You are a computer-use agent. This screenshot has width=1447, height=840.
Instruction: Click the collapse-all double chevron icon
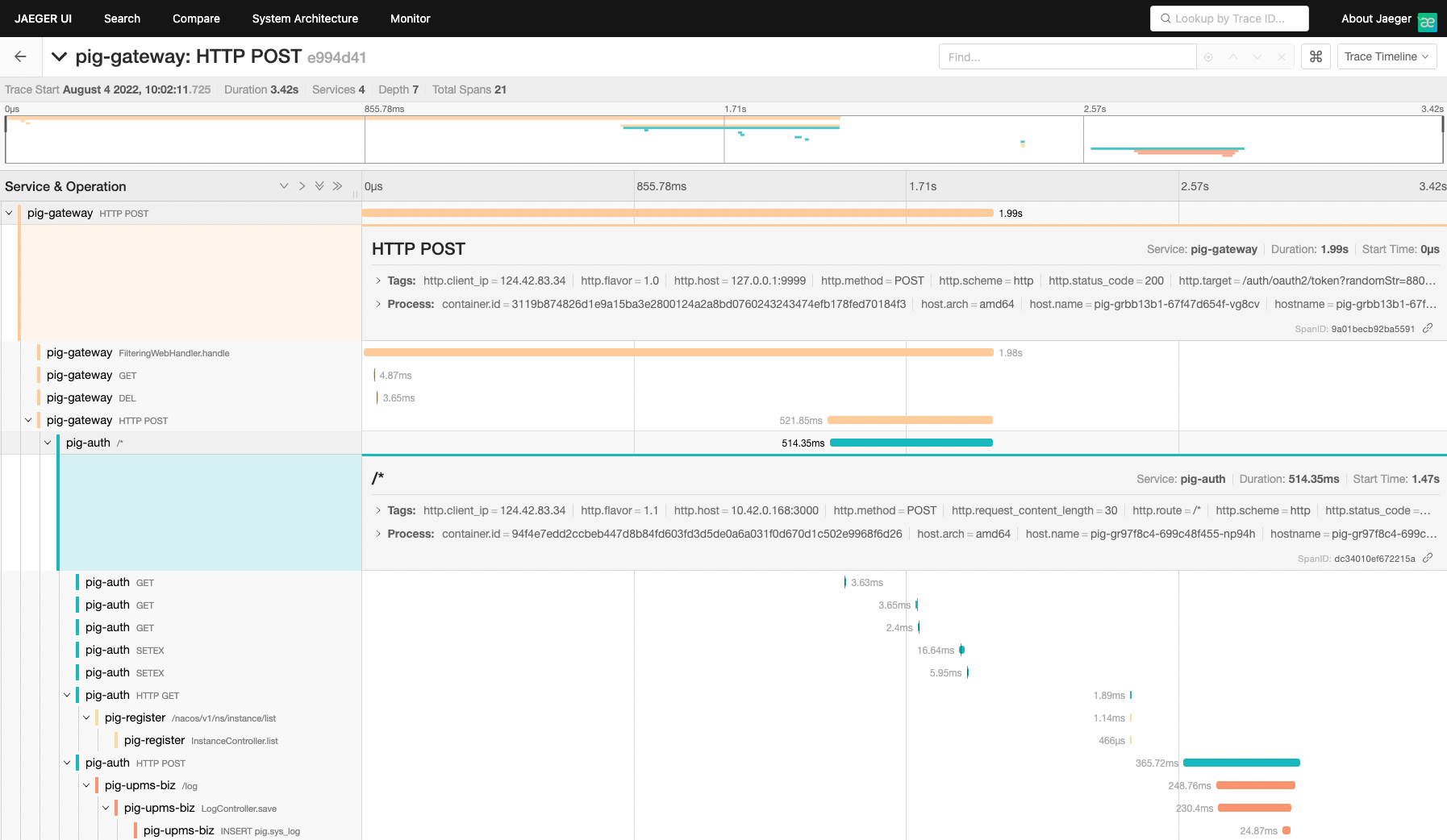[337, 186]
